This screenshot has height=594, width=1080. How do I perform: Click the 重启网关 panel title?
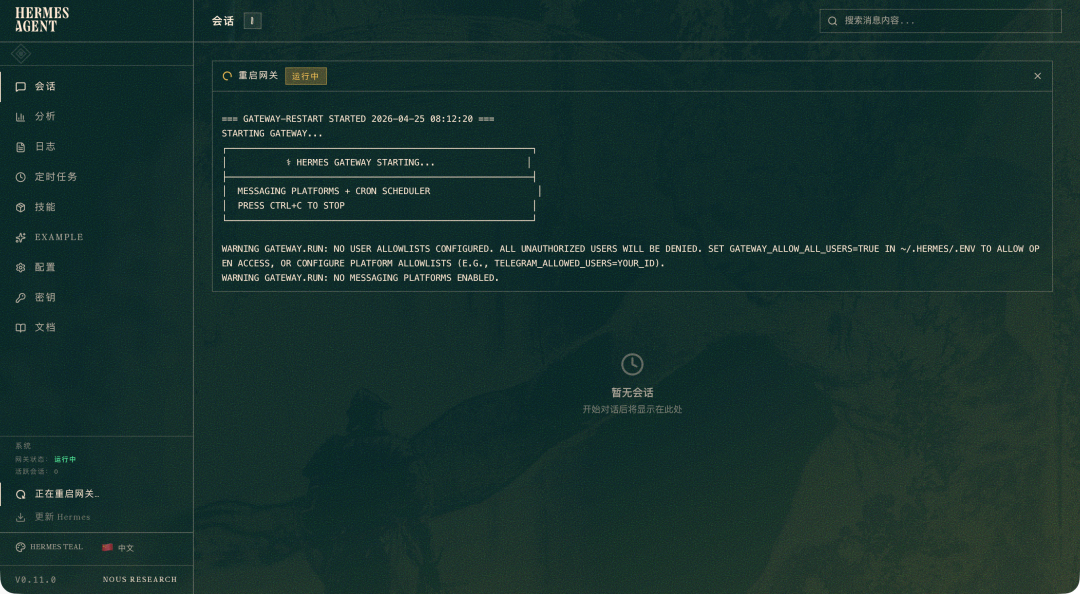(x=258, y=76)
